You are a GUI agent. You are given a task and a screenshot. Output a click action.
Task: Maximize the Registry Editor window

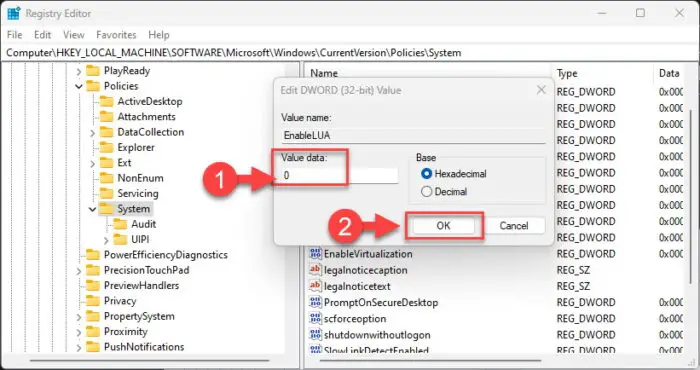point(640,13)
